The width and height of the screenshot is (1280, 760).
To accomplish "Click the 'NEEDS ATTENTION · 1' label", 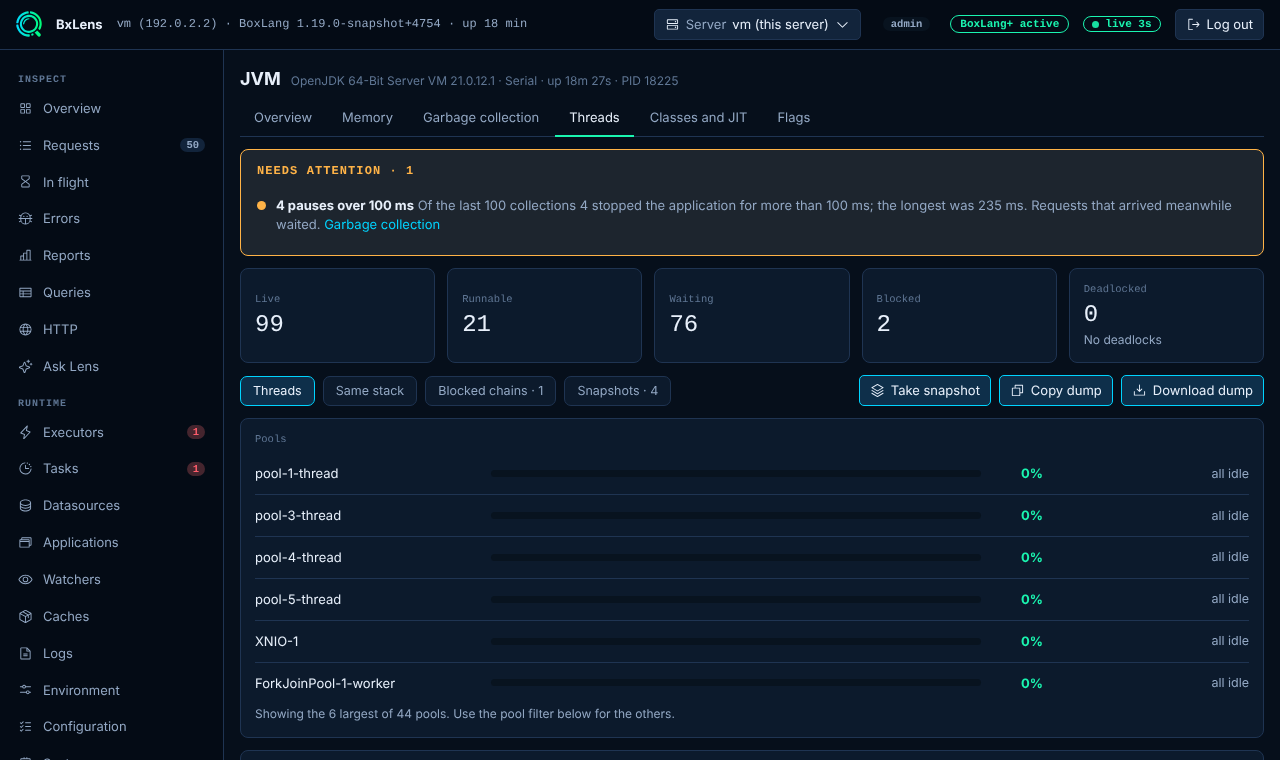I will coord(335,171).
